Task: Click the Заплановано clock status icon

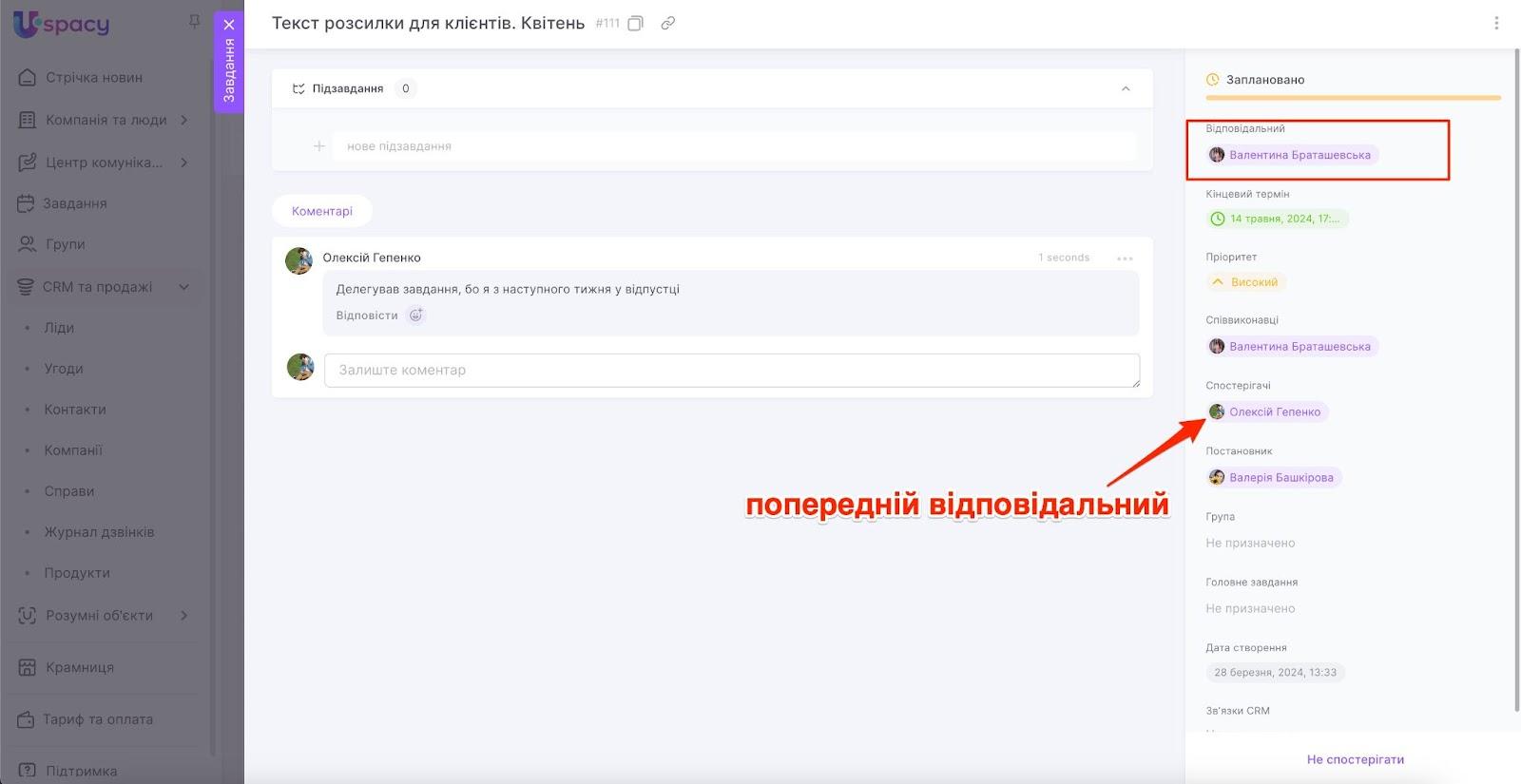Action: 1213,80
